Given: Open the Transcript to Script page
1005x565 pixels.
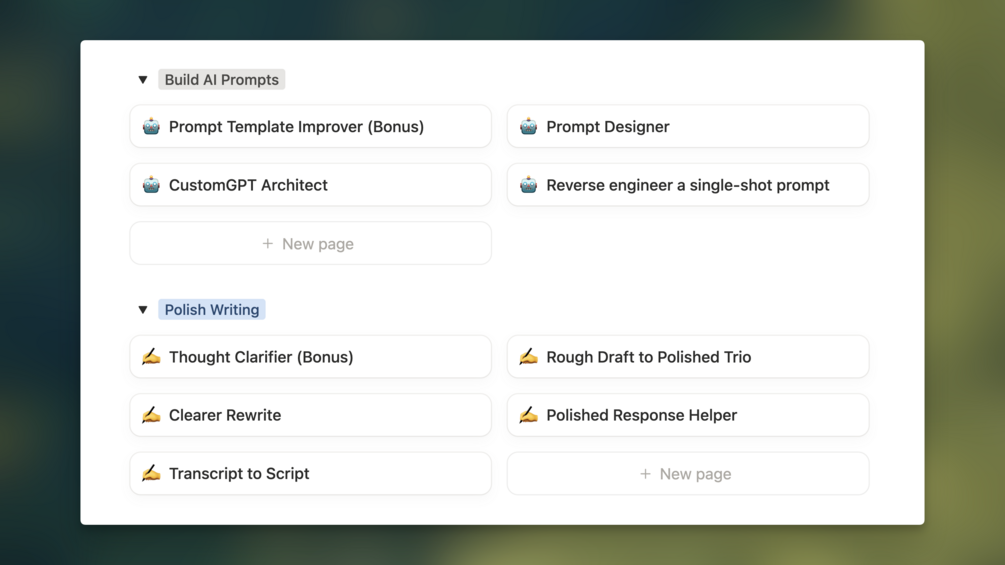Looking at the screenshot, I should pos(239,474).
